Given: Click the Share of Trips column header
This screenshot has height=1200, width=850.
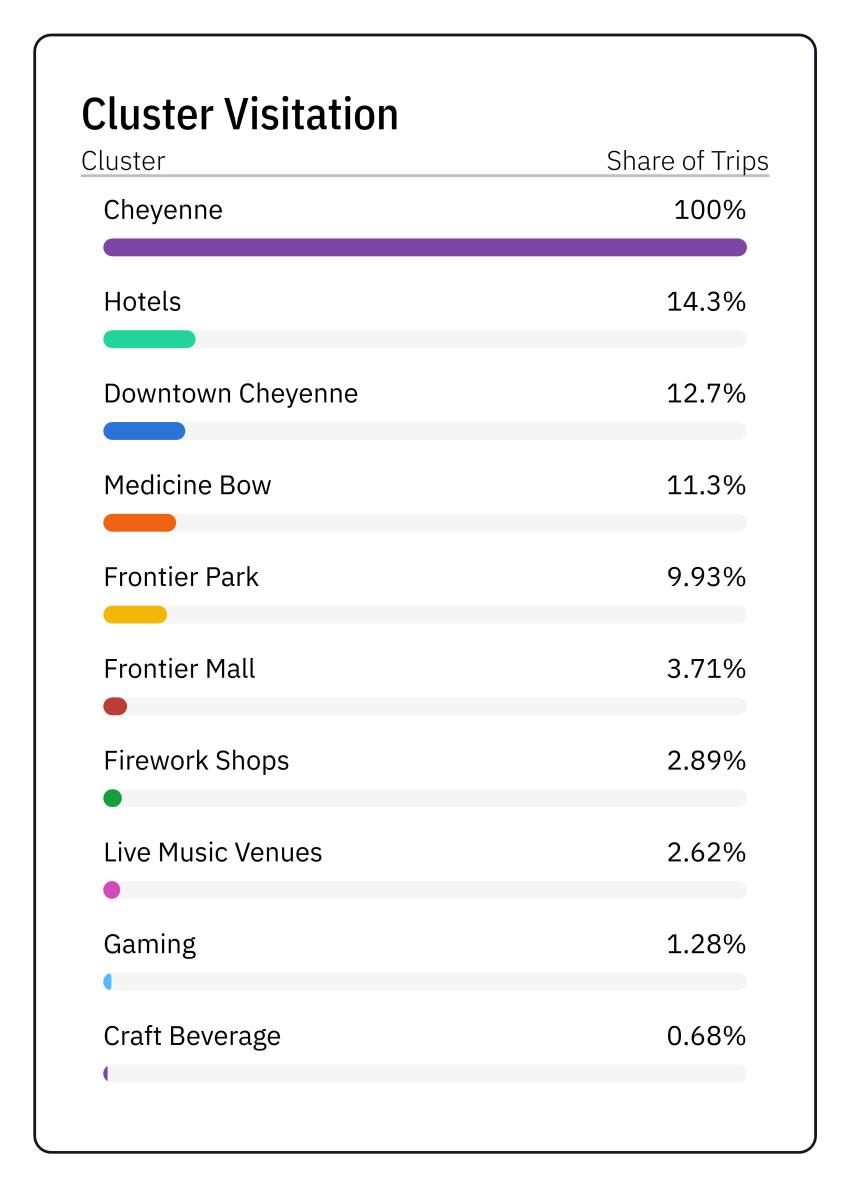Looking at the screenshot, I should click(687, 161).
